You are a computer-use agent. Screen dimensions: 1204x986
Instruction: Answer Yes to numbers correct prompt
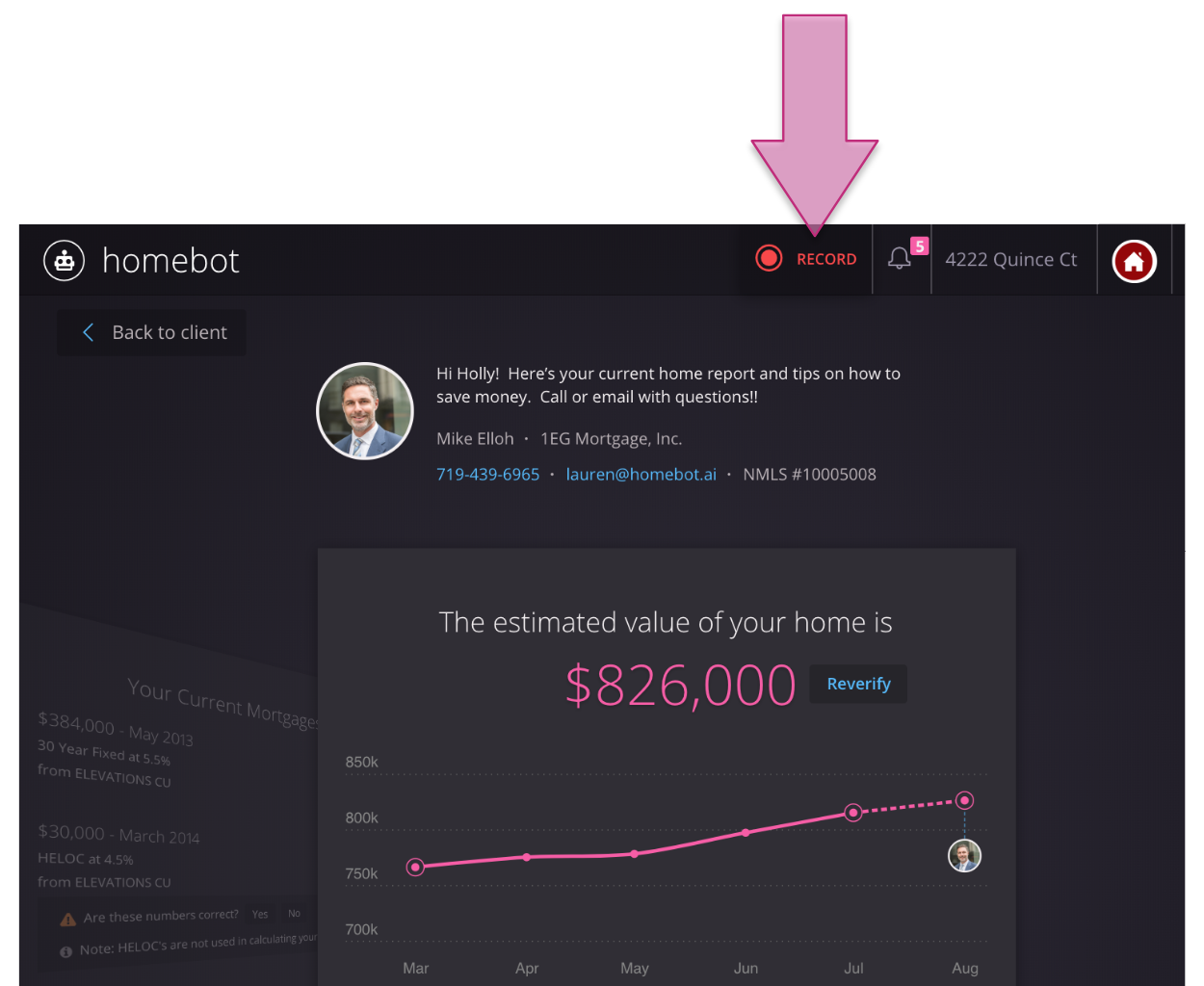[260, 914]
